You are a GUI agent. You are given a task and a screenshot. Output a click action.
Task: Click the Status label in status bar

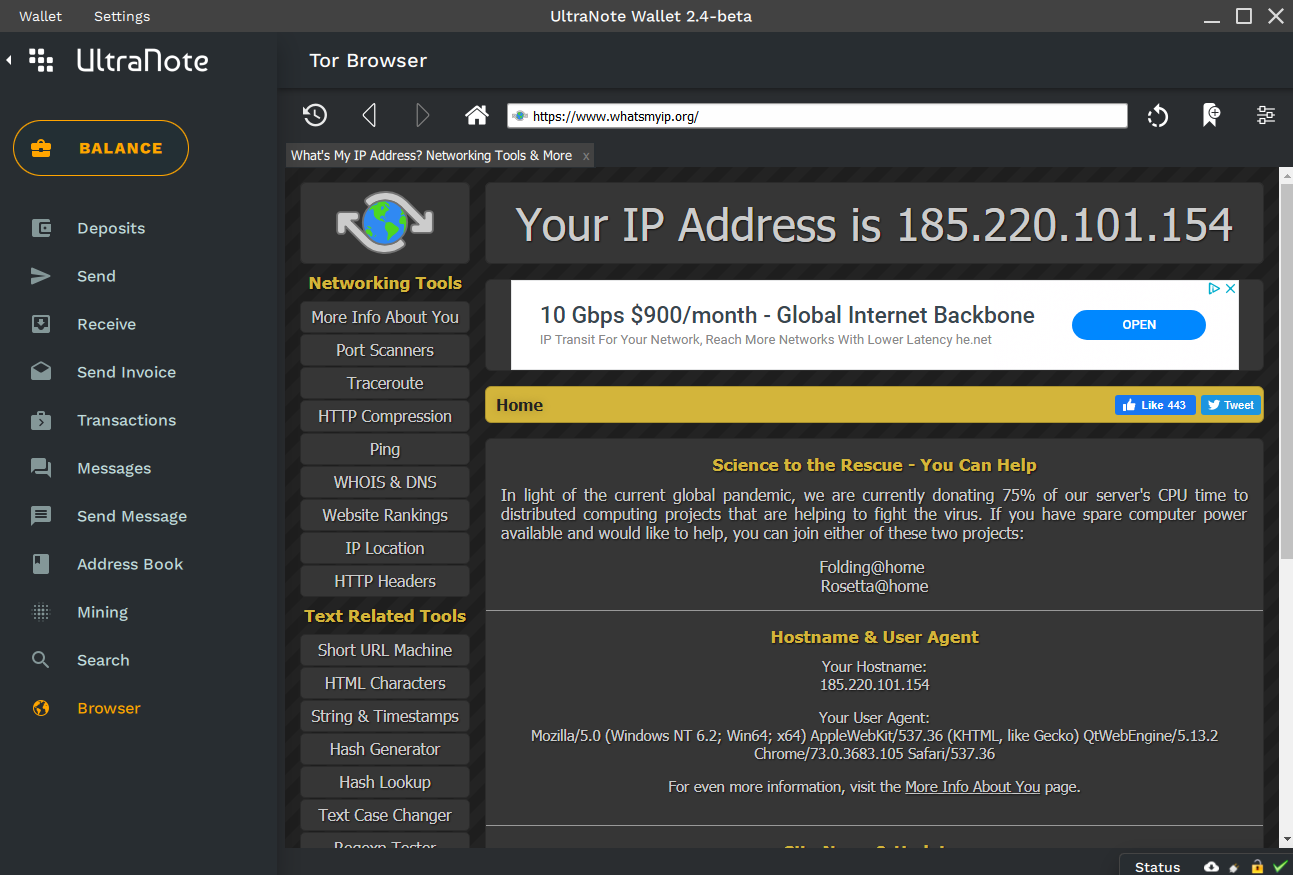tap(1157, 867)
